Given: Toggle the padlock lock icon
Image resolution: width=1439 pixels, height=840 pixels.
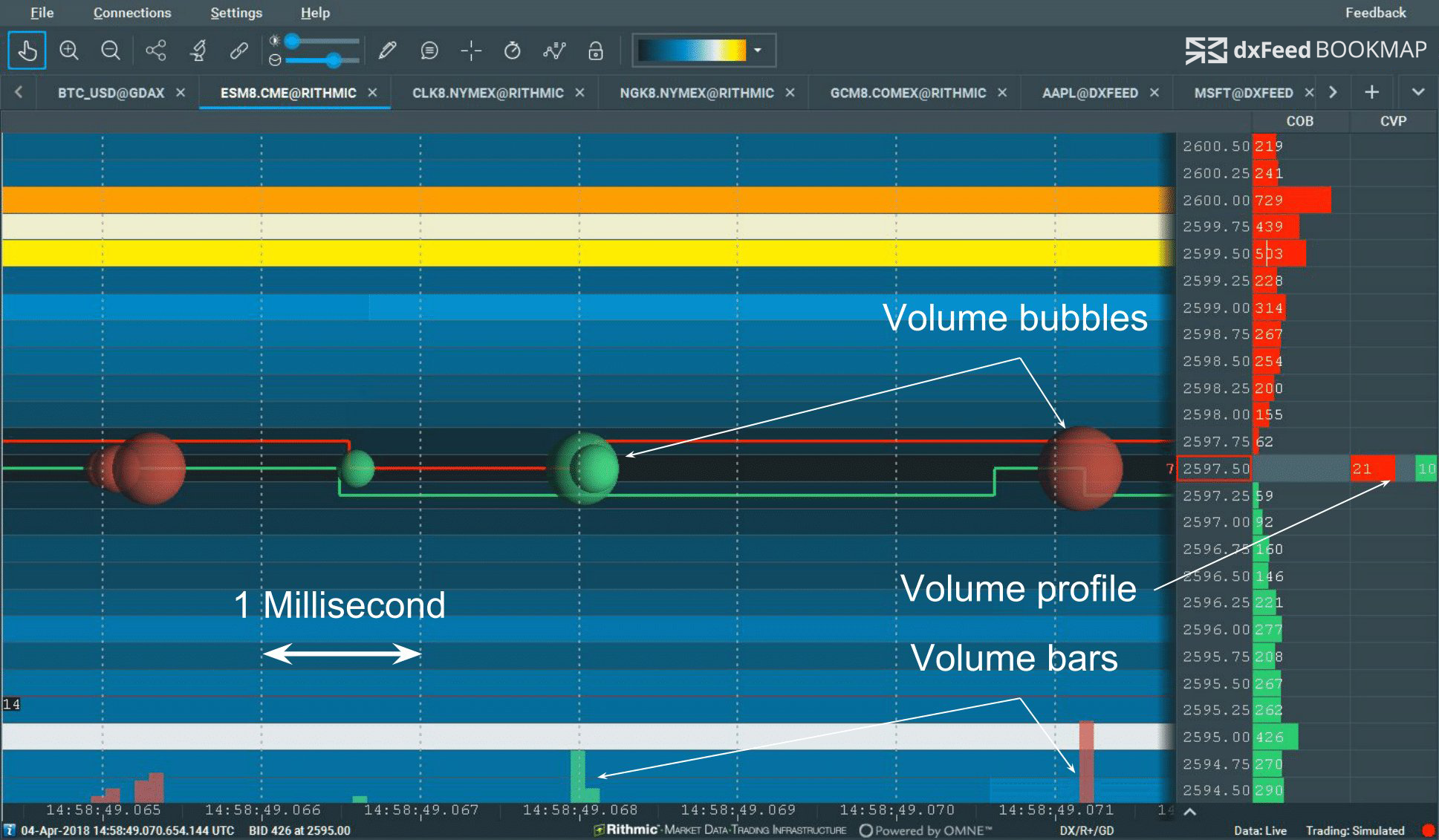Looking at the screenshot, I should (x=595, y=51).
